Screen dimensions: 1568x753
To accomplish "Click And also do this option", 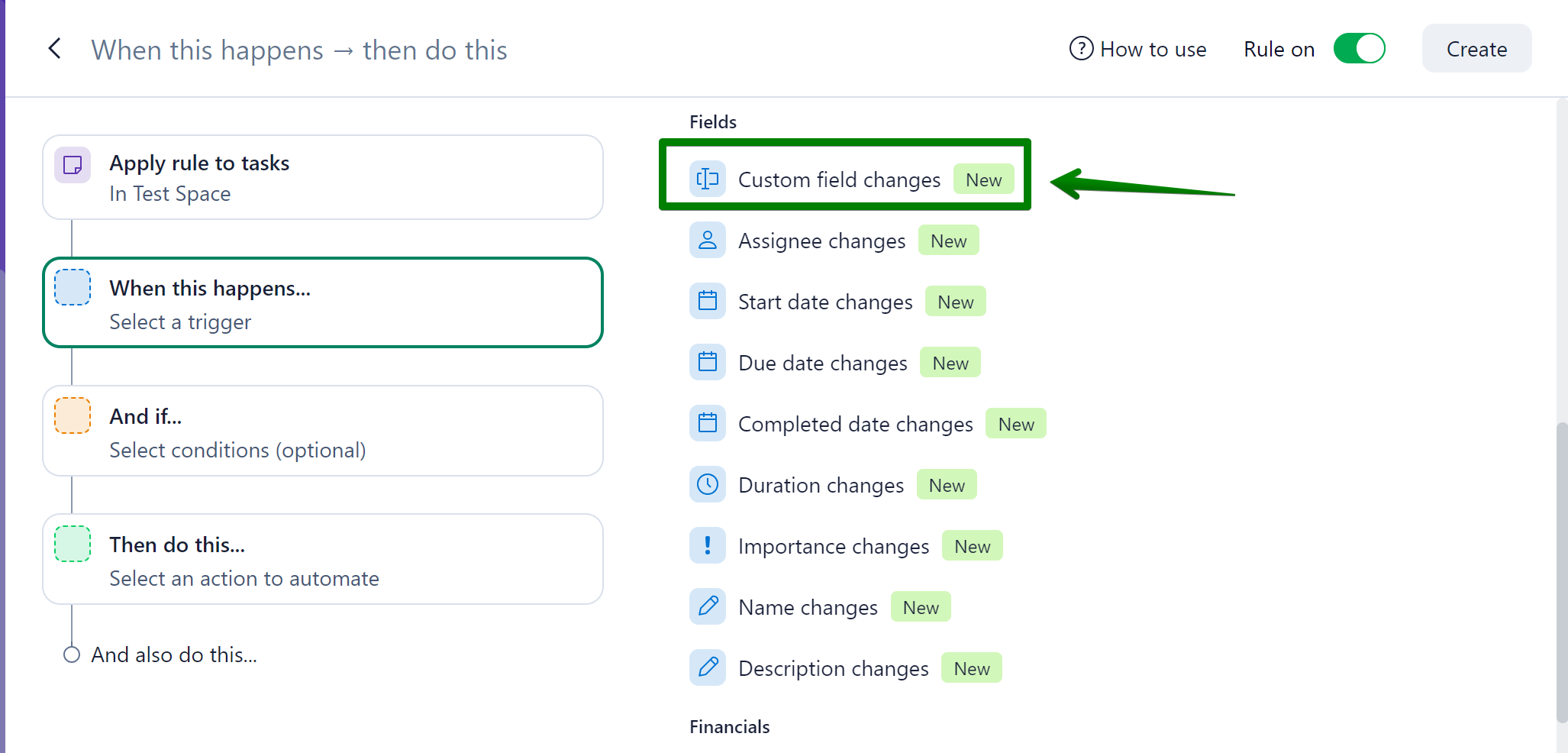I will 173,654.
